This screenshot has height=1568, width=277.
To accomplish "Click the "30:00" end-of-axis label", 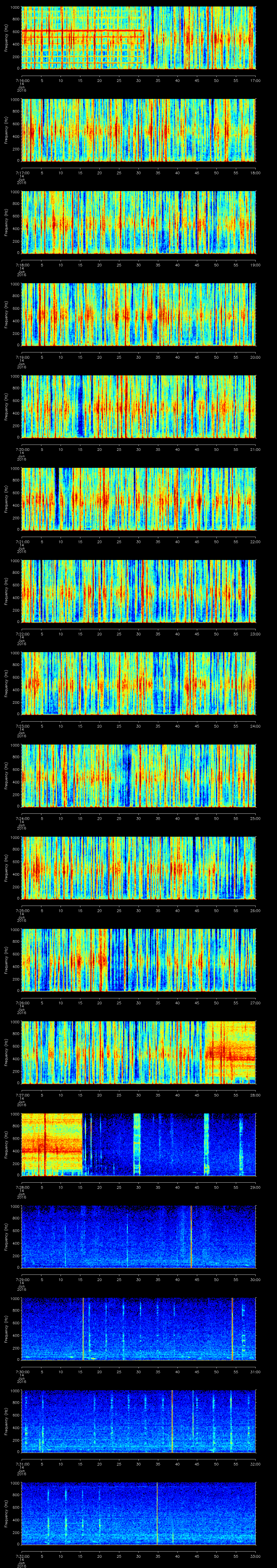I will pos(255,1279).
